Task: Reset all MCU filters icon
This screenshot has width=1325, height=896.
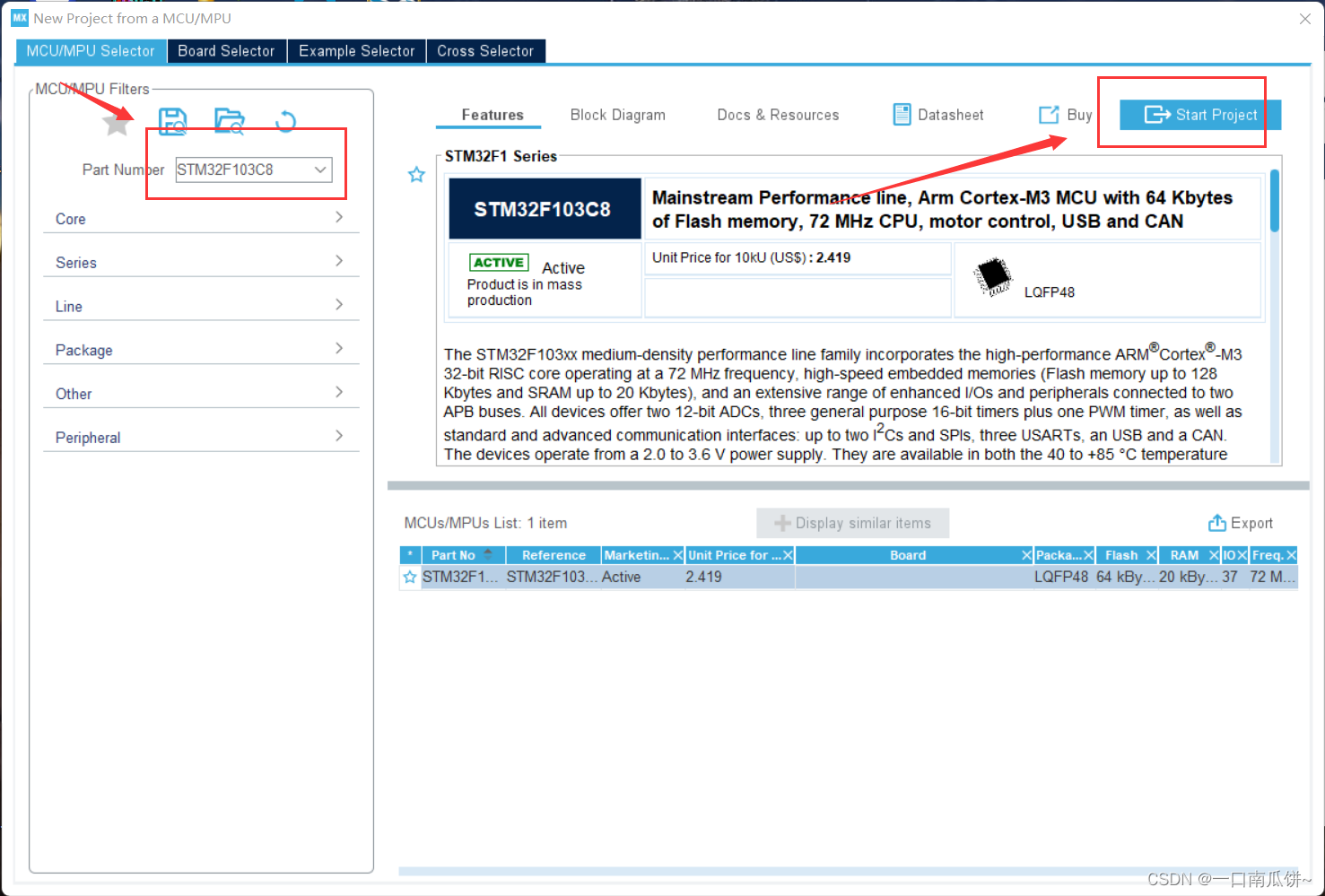Action: tap(285, 121)
